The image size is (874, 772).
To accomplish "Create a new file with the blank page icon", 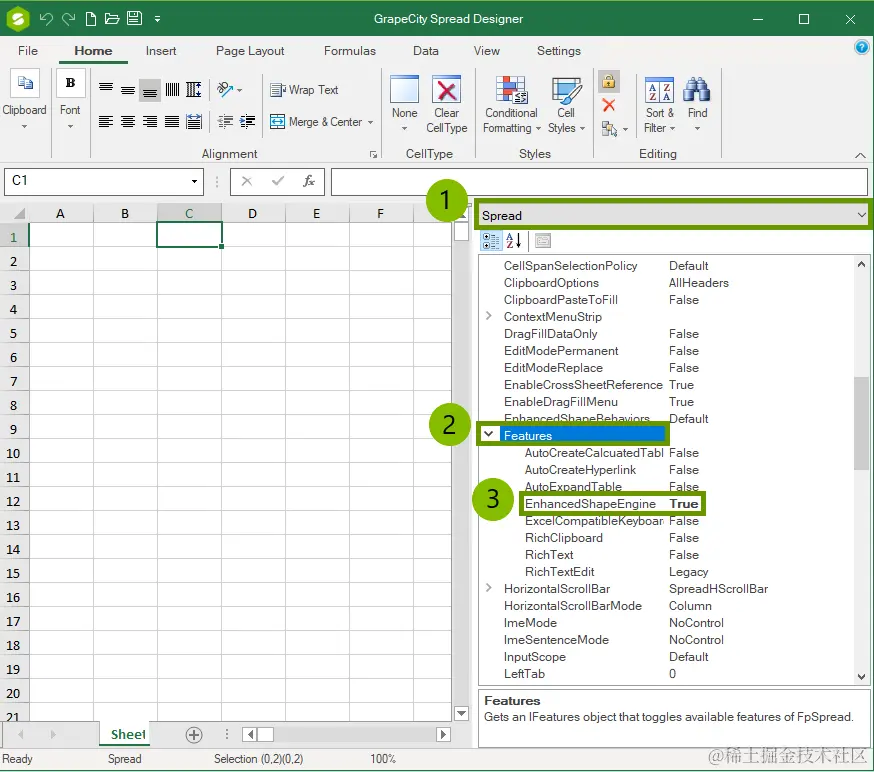I will pos(90,19).
